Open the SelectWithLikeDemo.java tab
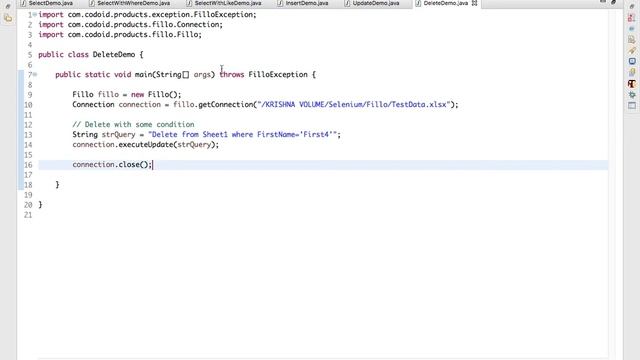 tap(224, 3)
